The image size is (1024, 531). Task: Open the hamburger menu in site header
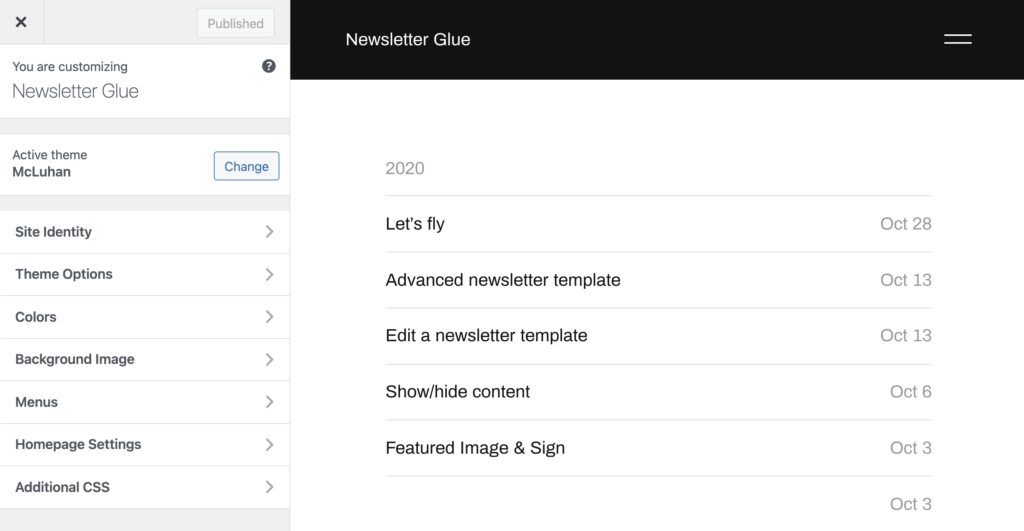(957, 39)
